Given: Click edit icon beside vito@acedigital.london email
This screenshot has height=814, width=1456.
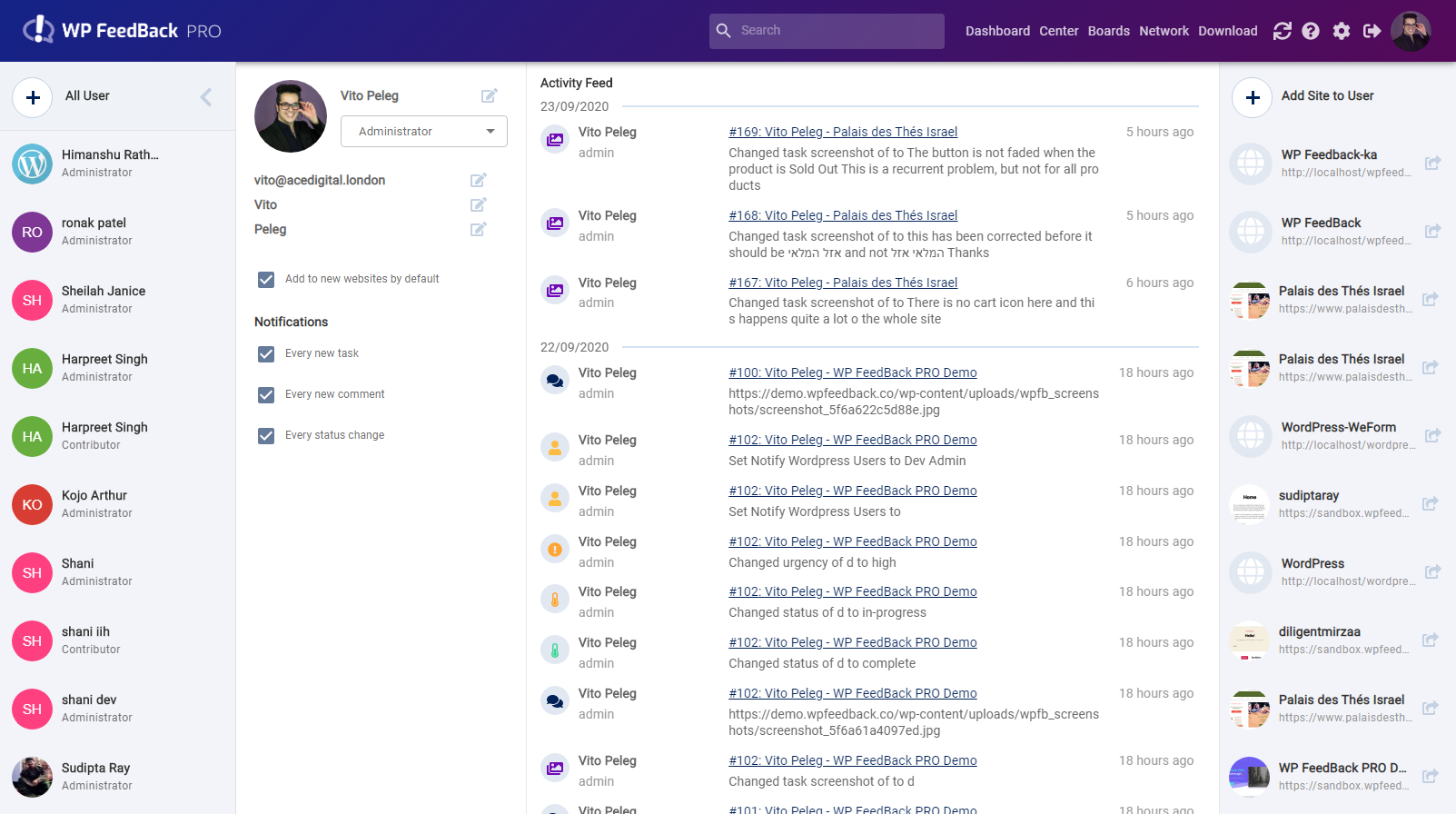Looking at the screenshot, I should click(x=479, y=180).
